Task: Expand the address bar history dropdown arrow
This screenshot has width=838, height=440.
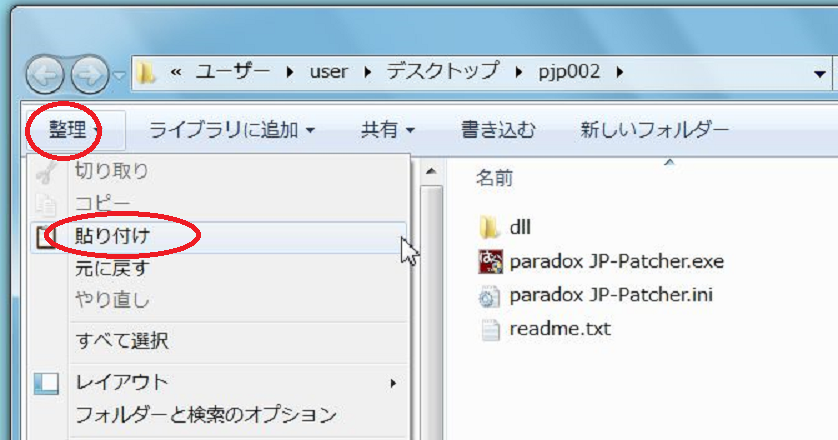Action: 819,74
